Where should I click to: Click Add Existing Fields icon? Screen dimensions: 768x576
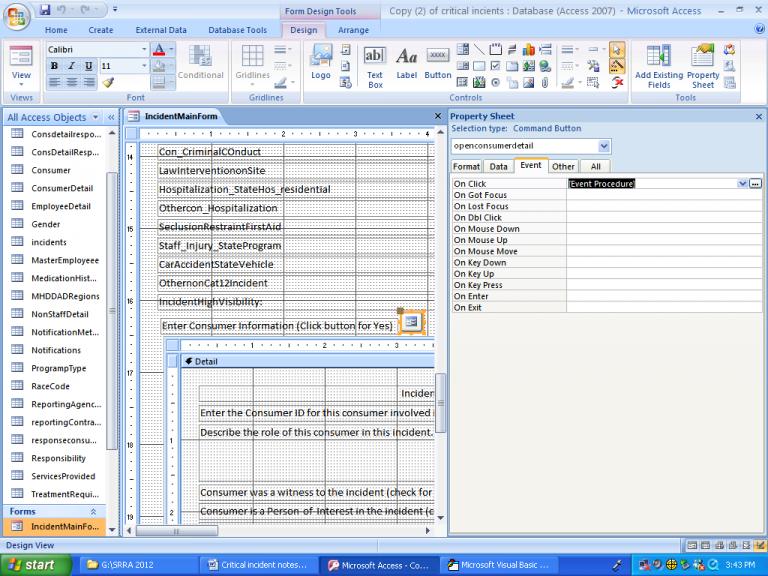click(x=659, y=64)
